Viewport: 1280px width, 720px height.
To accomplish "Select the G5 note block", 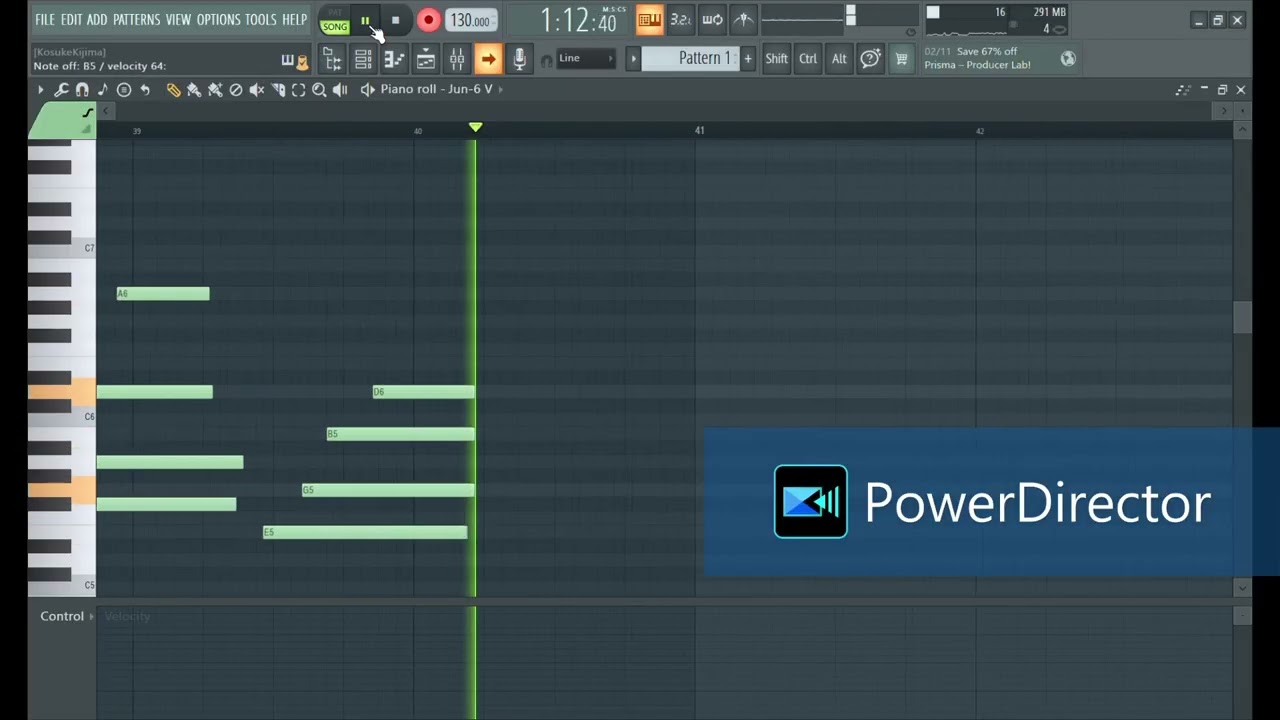I will coord(388,490).
